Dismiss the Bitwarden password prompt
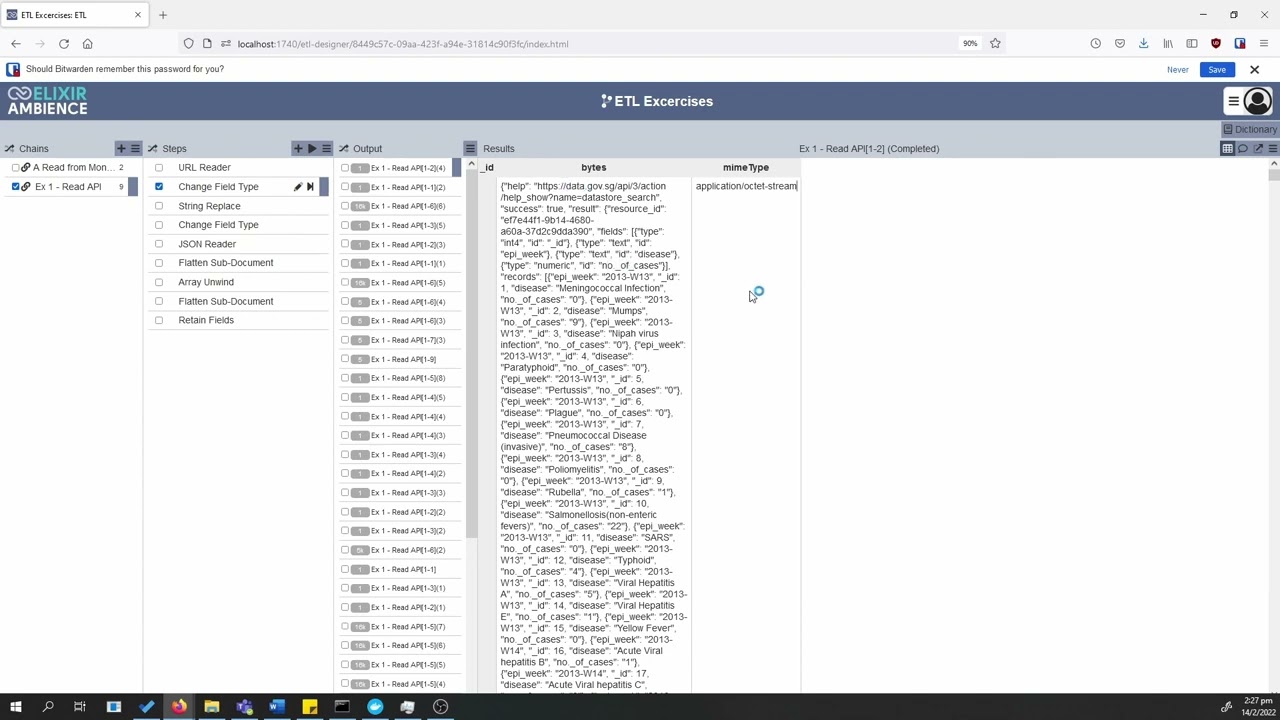 click(x=1254, y=70)
